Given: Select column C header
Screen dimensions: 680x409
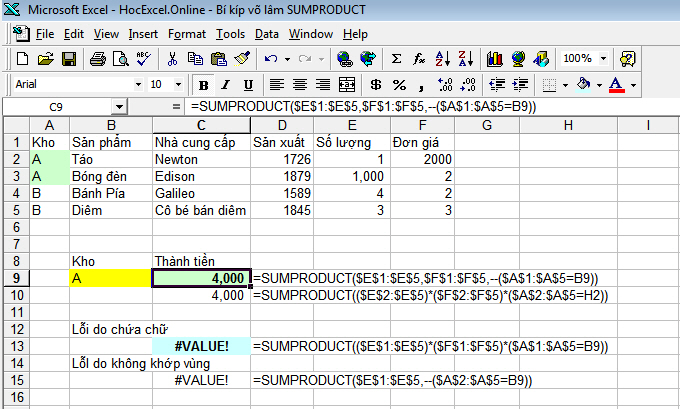Looking at the screenshot, I should coord(201,125).
